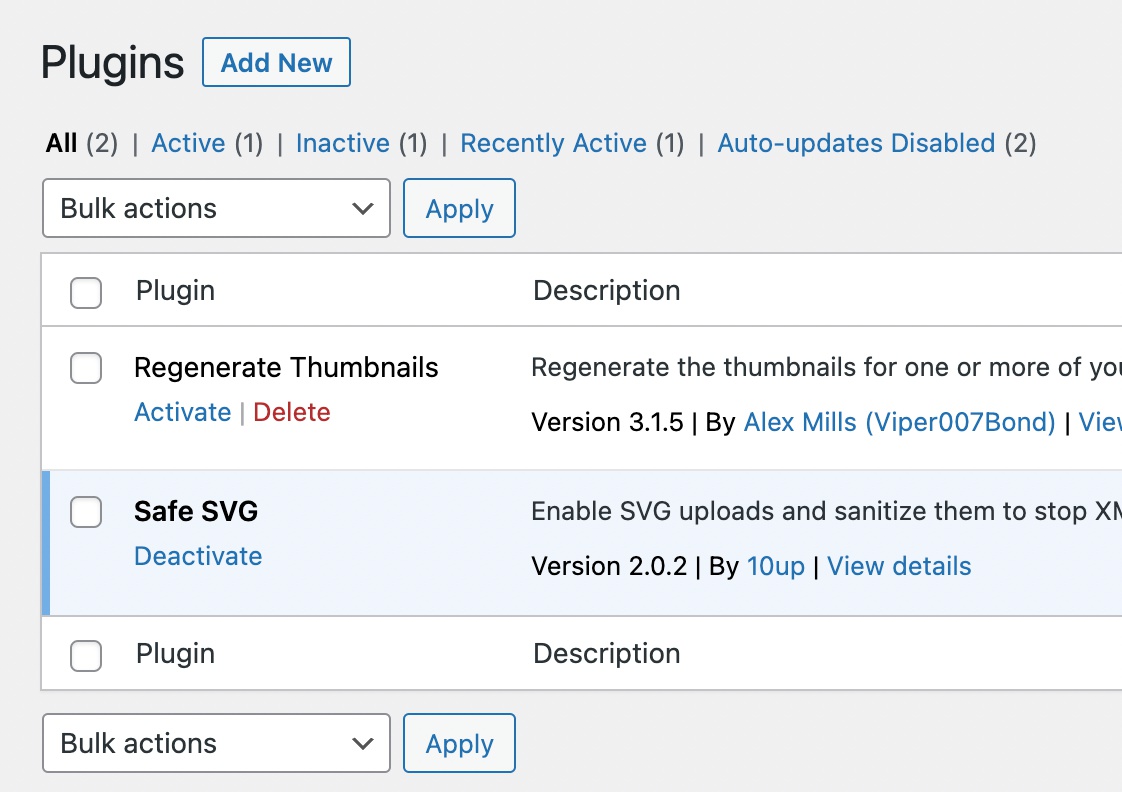
Task: Click the Add New plugin button
Action: pyautogui.click(x=276, y=63)
